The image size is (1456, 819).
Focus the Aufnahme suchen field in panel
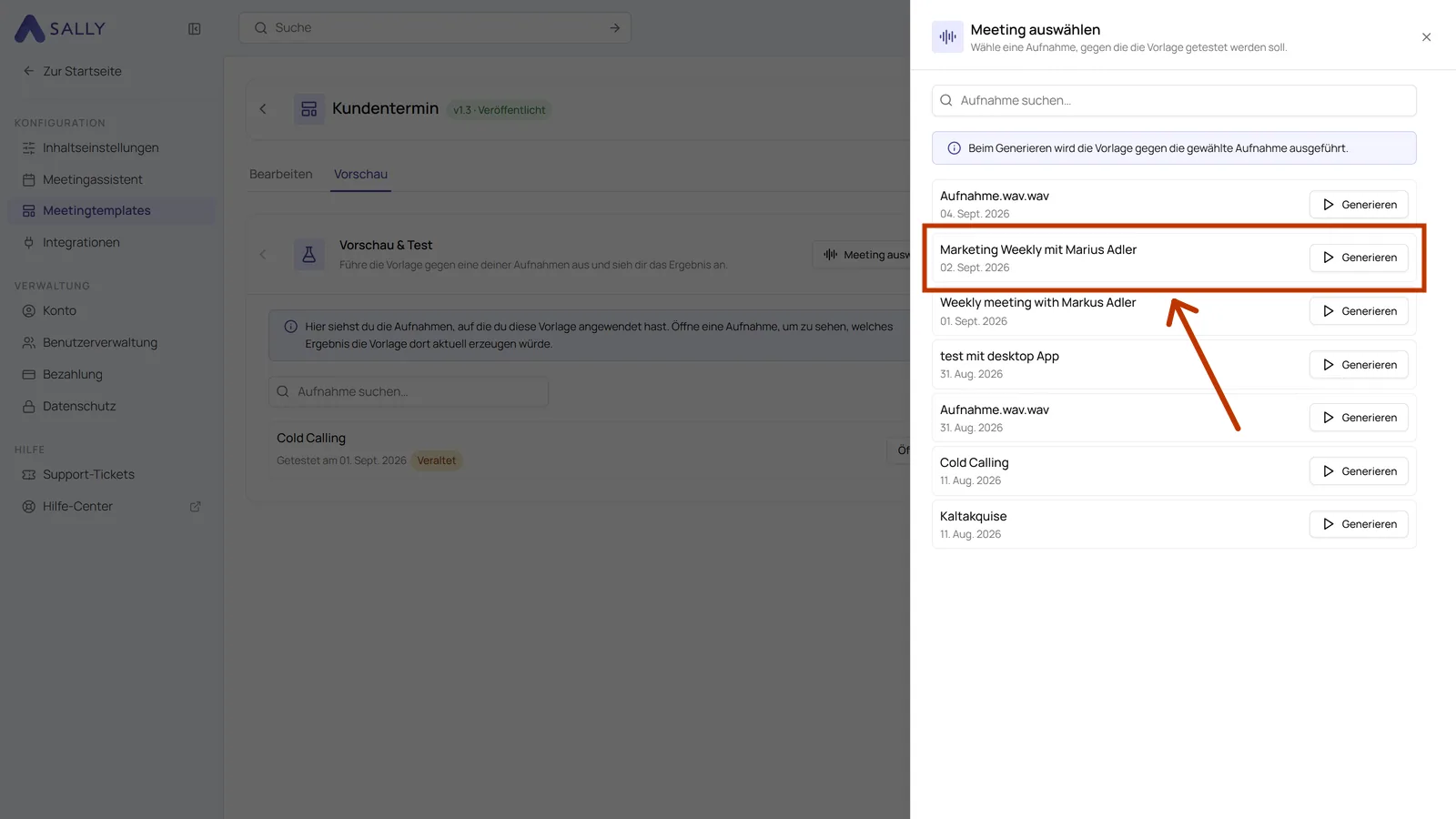1174,100
